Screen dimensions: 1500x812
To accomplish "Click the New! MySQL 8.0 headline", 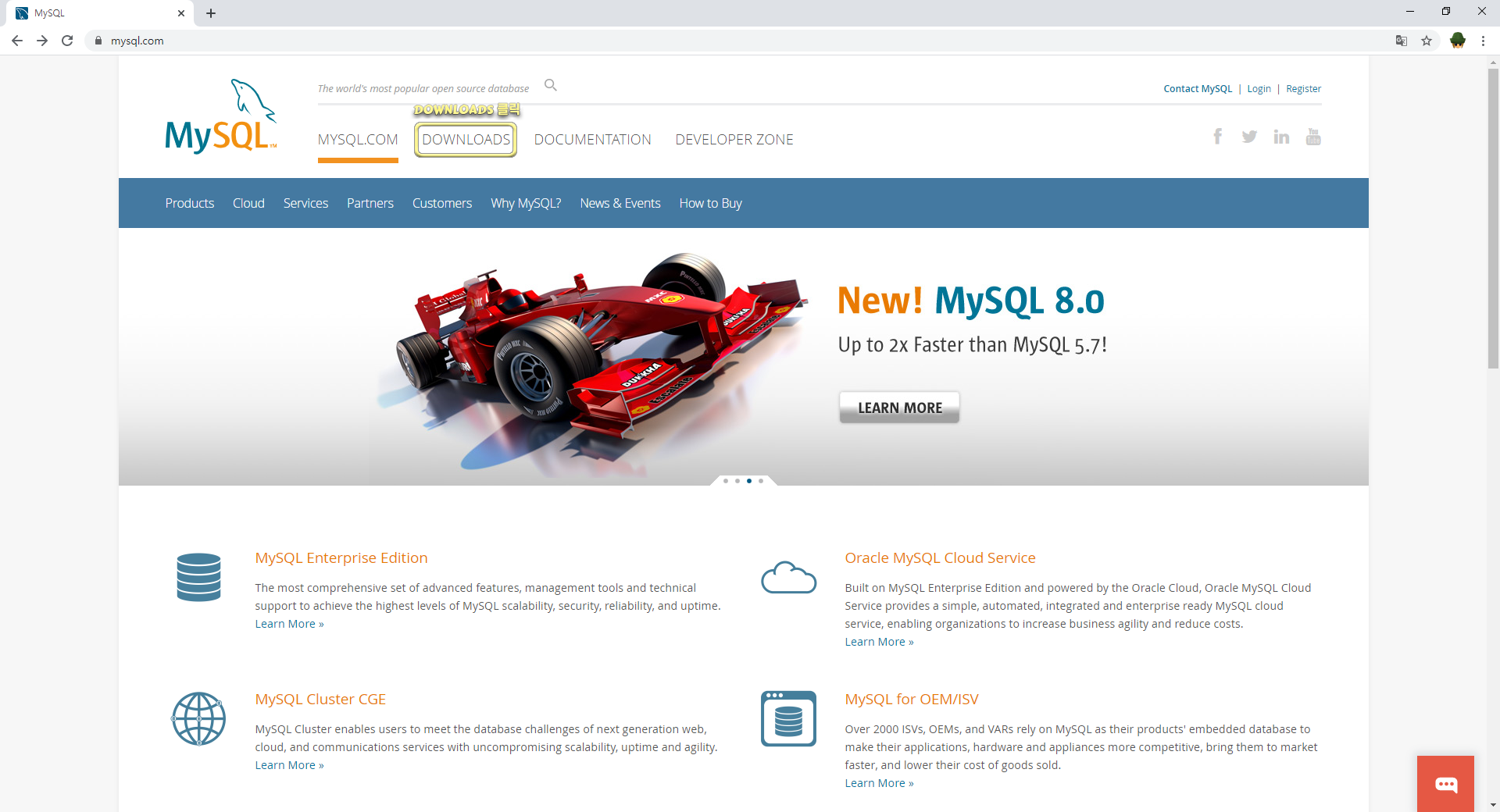I will 971,301.
